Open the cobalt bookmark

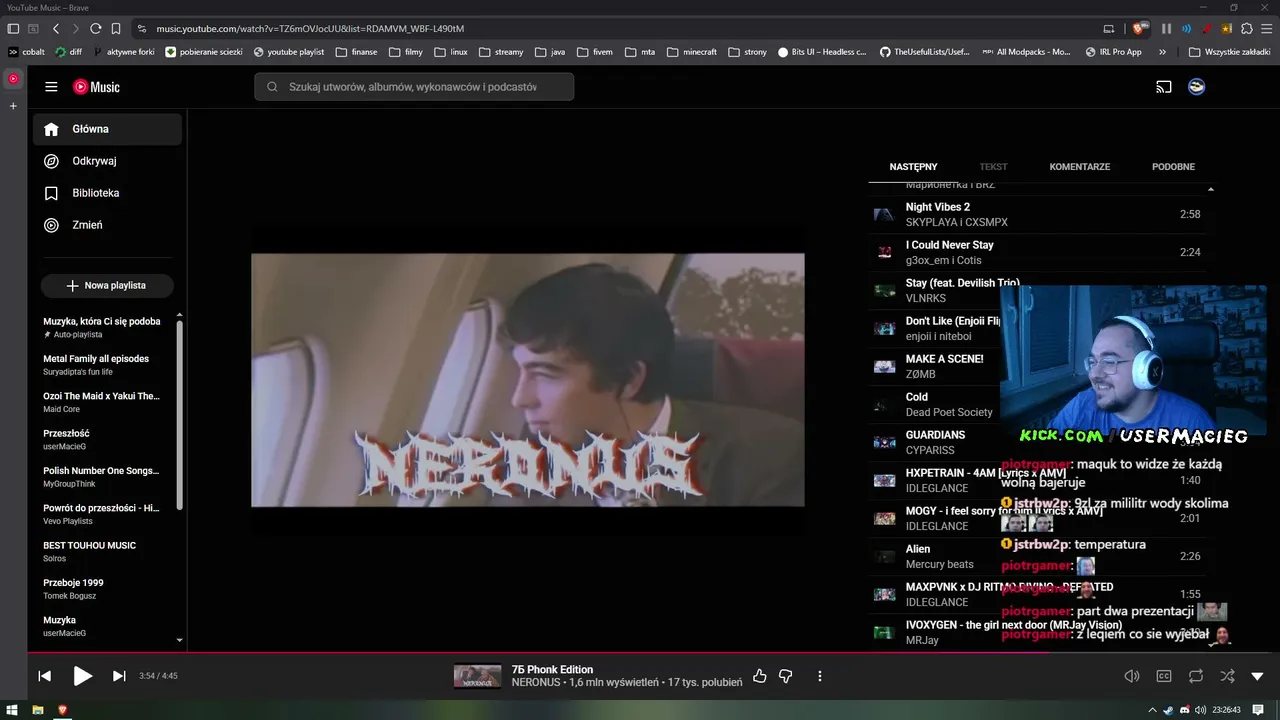click(26, 52)
